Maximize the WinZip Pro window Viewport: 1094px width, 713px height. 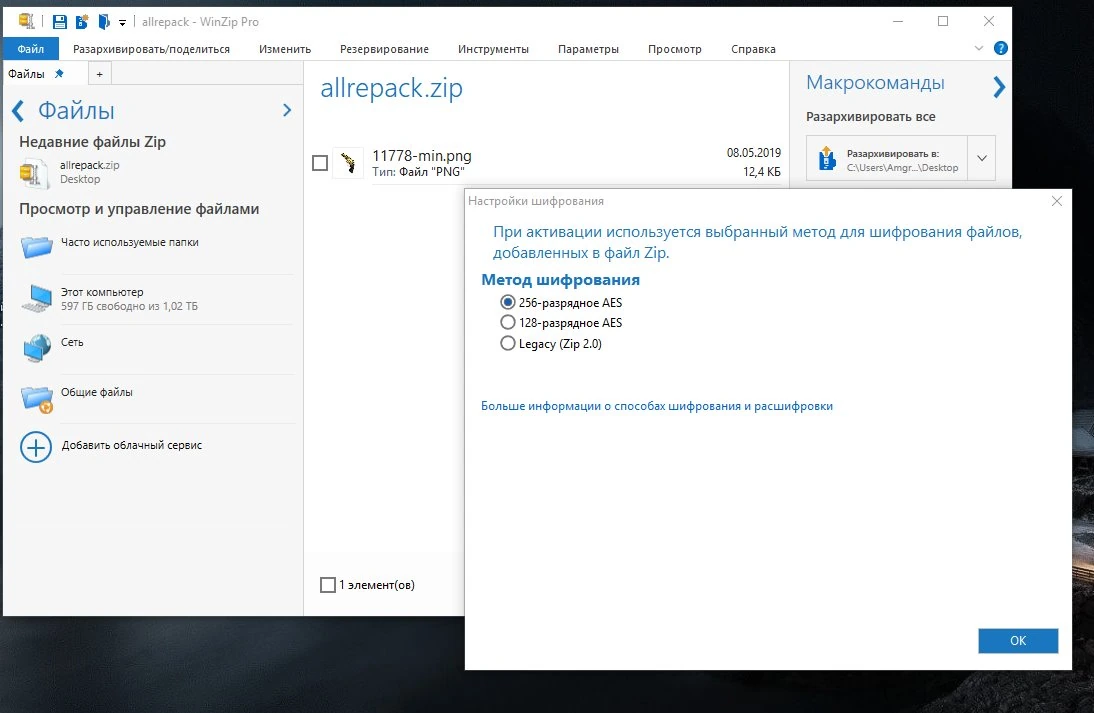pyautogui.click(x=943, y=22)
